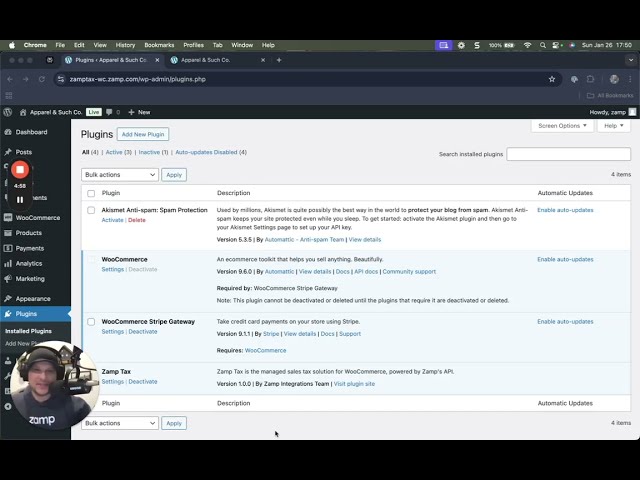This screenshot has width=640, height=480.
Task: Open the bottom Bulk actions dropdown
Action: 120,423
